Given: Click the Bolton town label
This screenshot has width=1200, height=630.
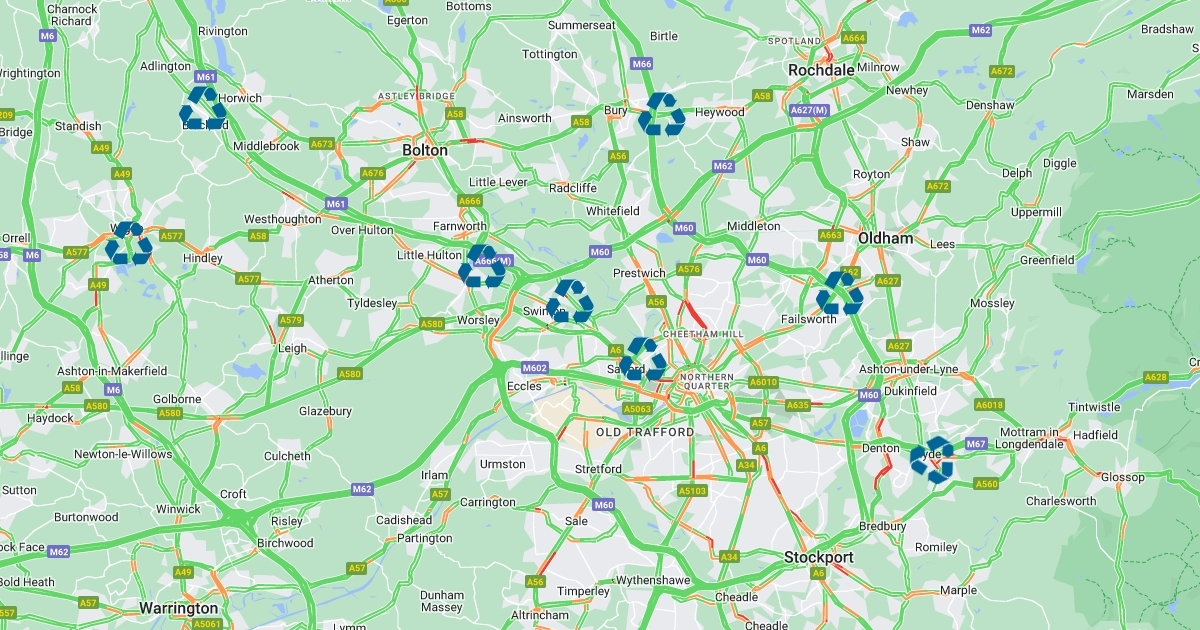Looking at the screenshot, I should (x=424, y=150).
